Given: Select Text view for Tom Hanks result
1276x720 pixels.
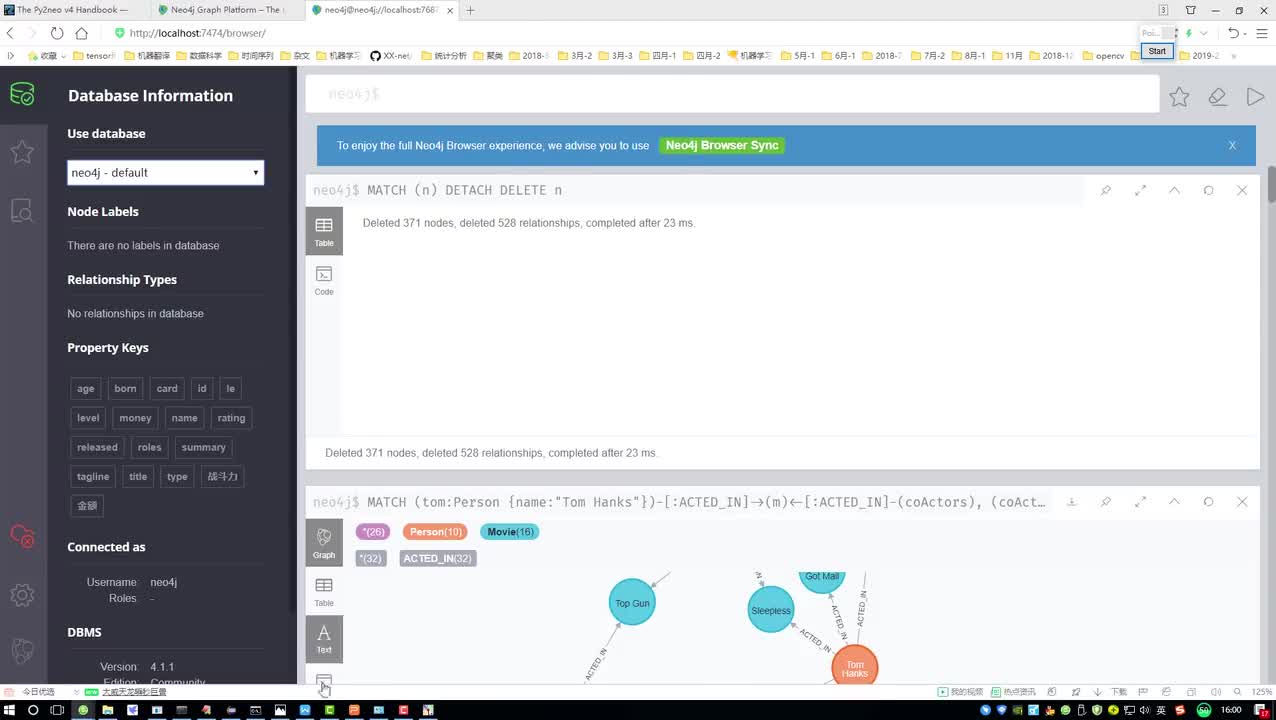Looking at the screenshot, I should 324,639.
